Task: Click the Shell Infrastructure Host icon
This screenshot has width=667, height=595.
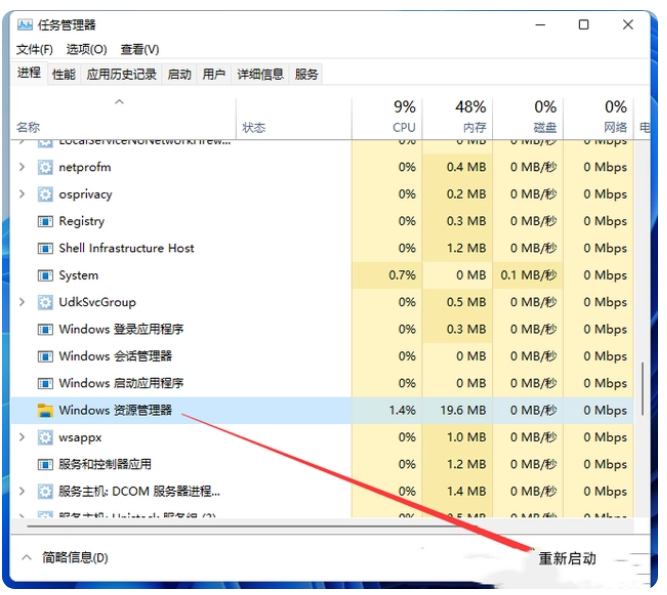Action: tap(45, 248)
